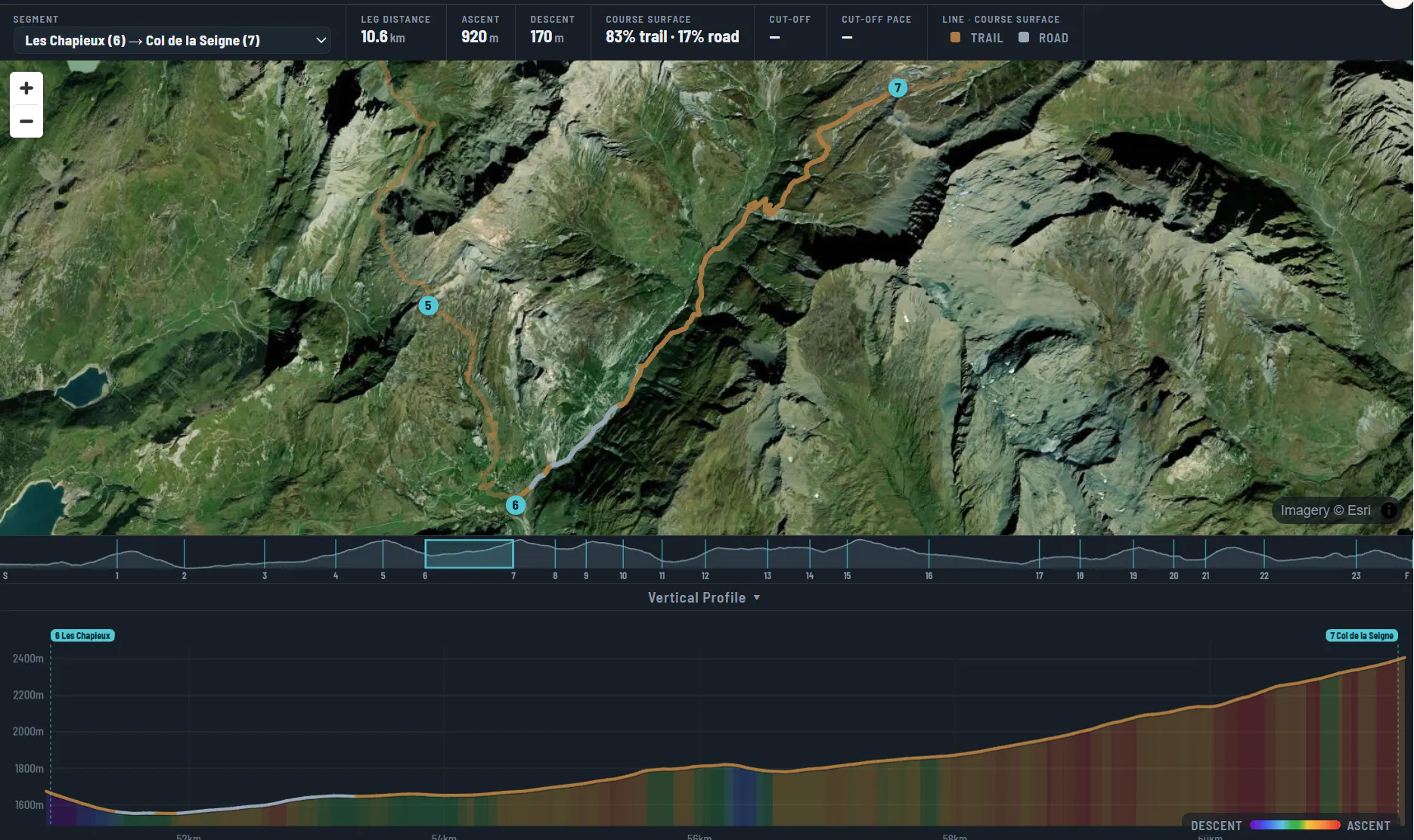Click waypoint marker 7 on the map
The image size is (1414, 840).
click(x=898, y=88)
